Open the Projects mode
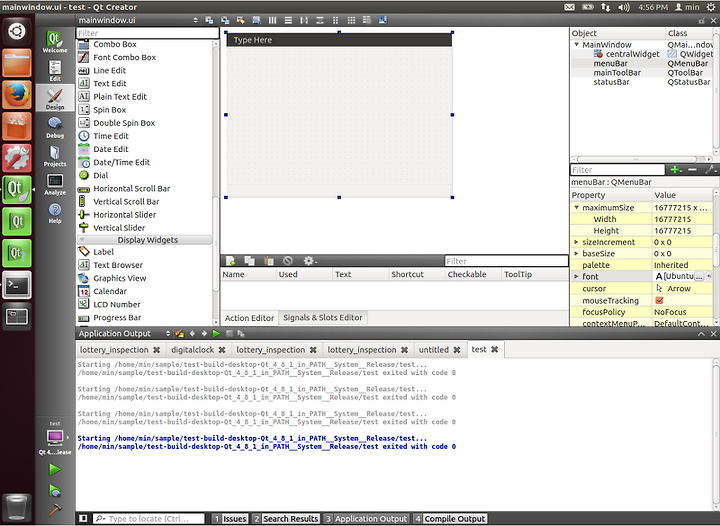This screenshot has height=526, width=720. pyautogui.click(x=55, y=156)
